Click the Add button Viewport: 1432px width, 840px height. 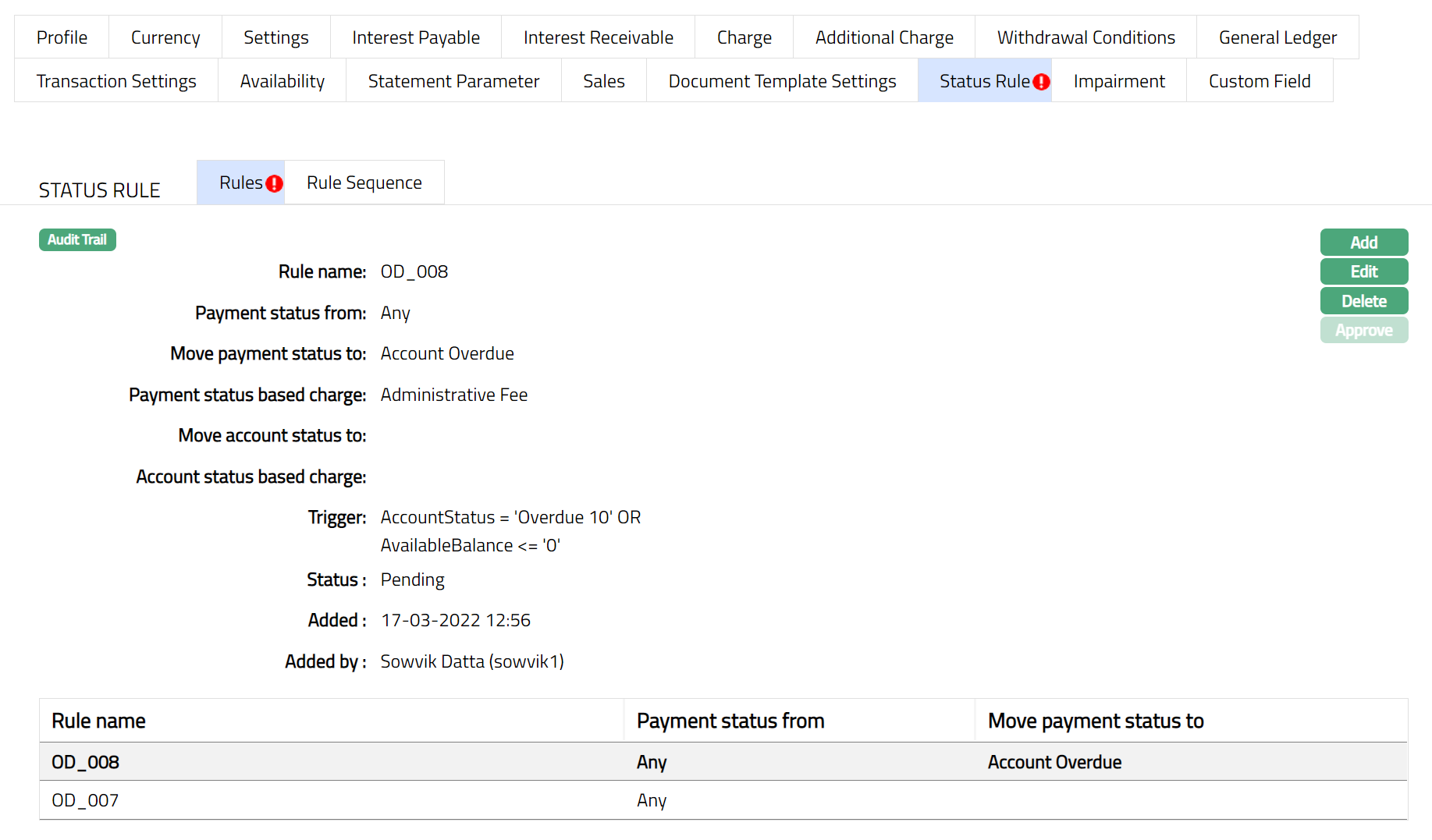[x=1363, y=243]
